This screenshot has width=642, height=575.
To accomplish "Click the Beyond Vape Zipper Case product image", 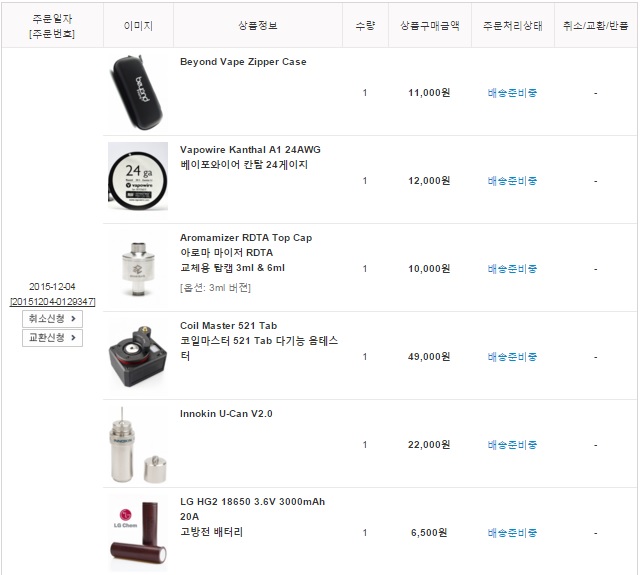I will (138, 92).
